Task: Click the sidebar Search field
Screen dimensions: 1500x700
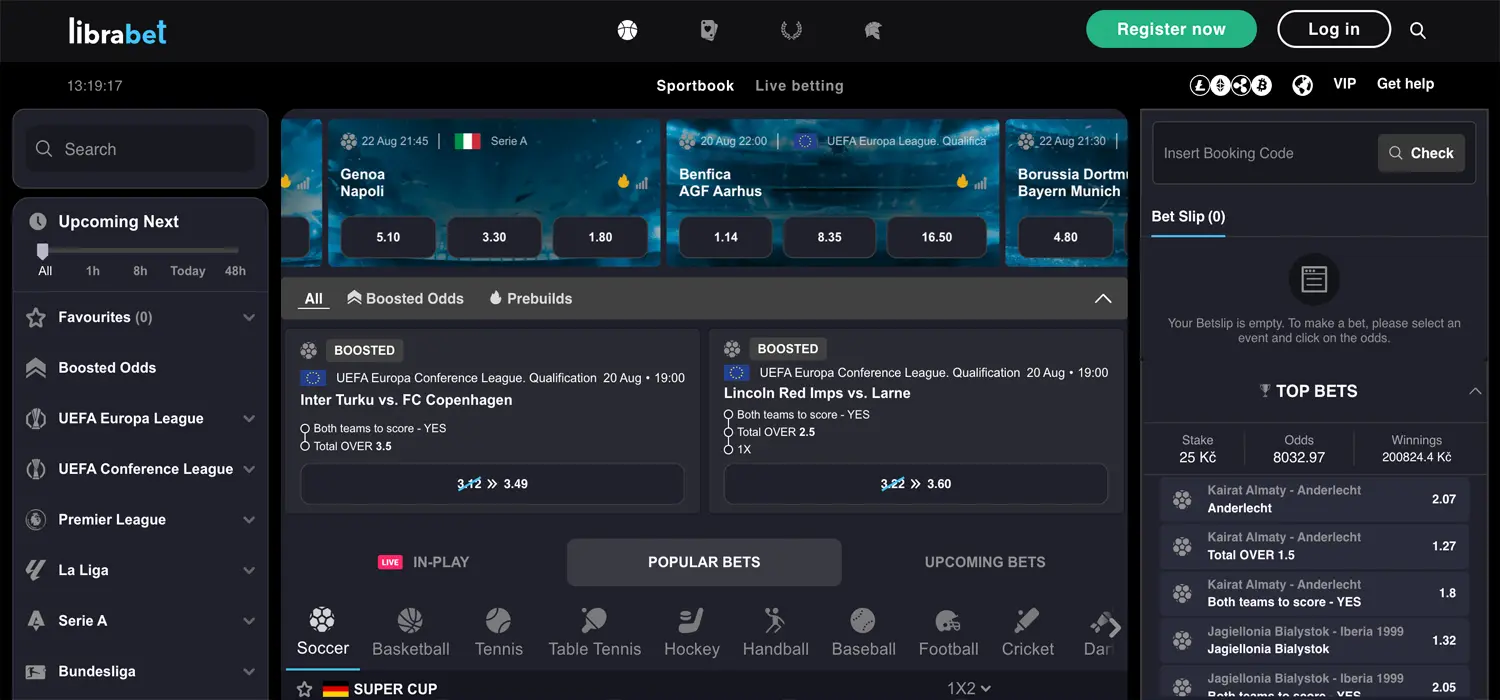Action: pos(140,149)
